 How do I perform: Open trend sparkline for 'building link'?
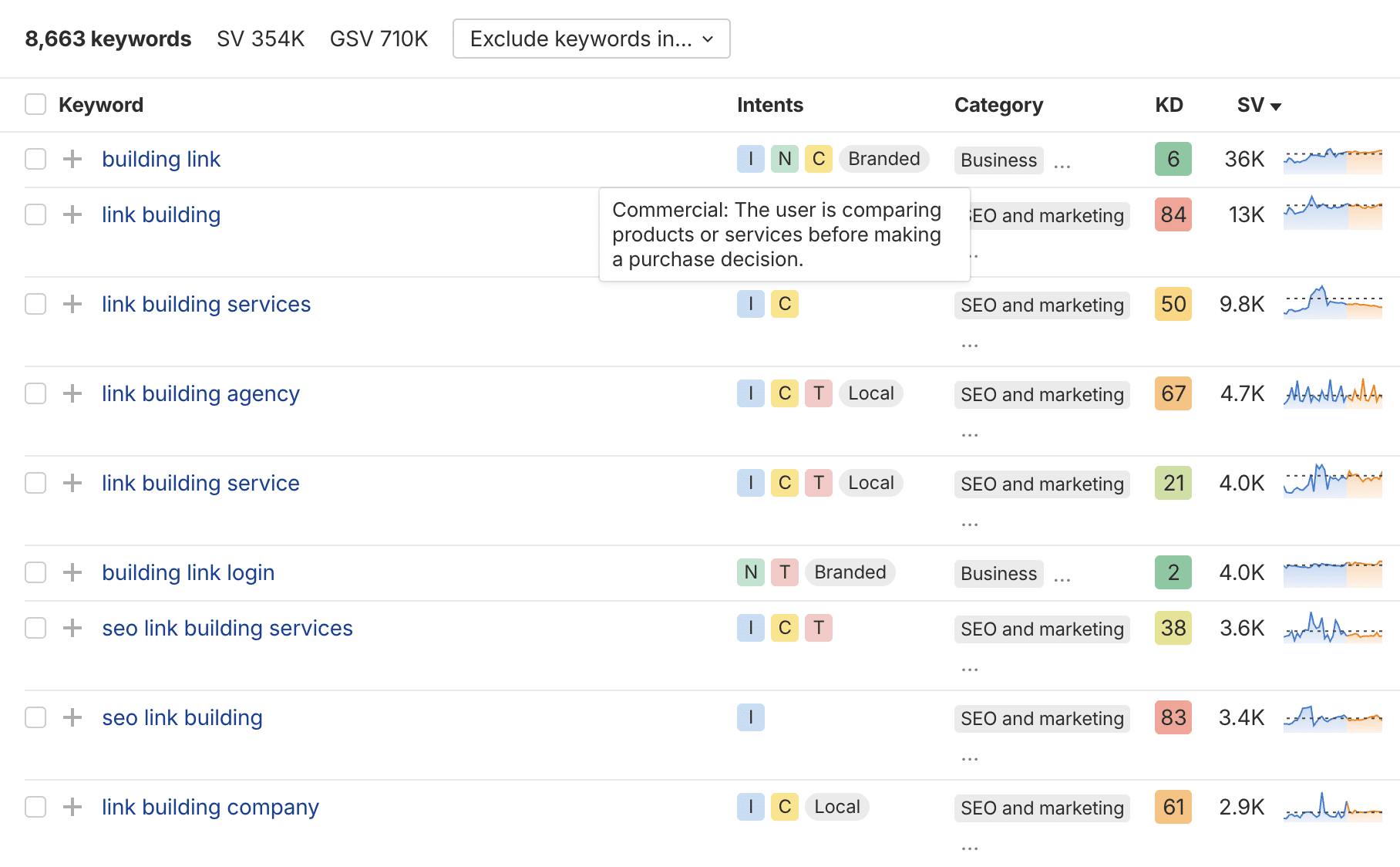[x=1333, y=160]
